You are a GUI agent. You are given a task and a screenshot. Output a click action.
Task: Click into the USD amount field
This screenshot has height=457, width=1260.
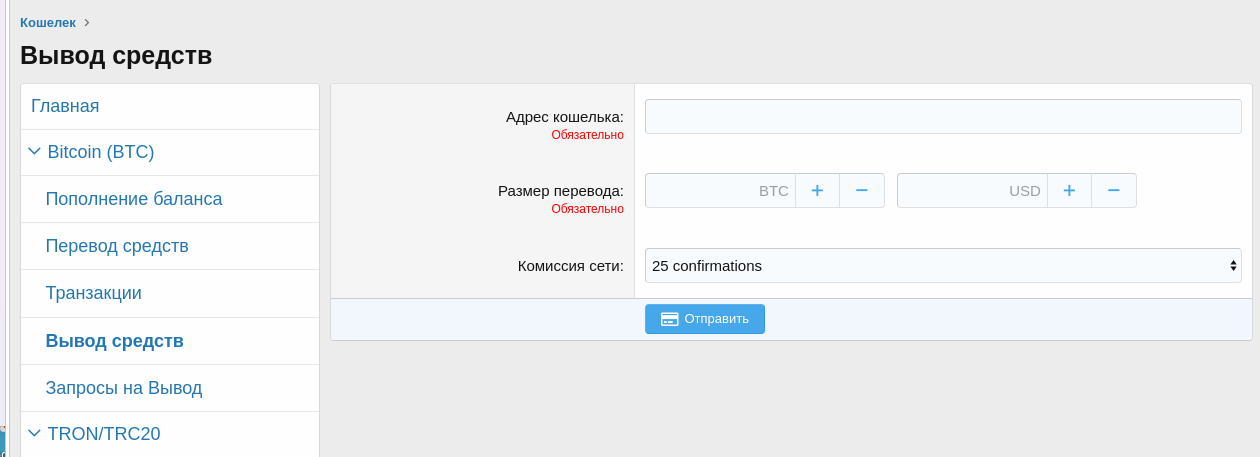click(x=950, y=190)
